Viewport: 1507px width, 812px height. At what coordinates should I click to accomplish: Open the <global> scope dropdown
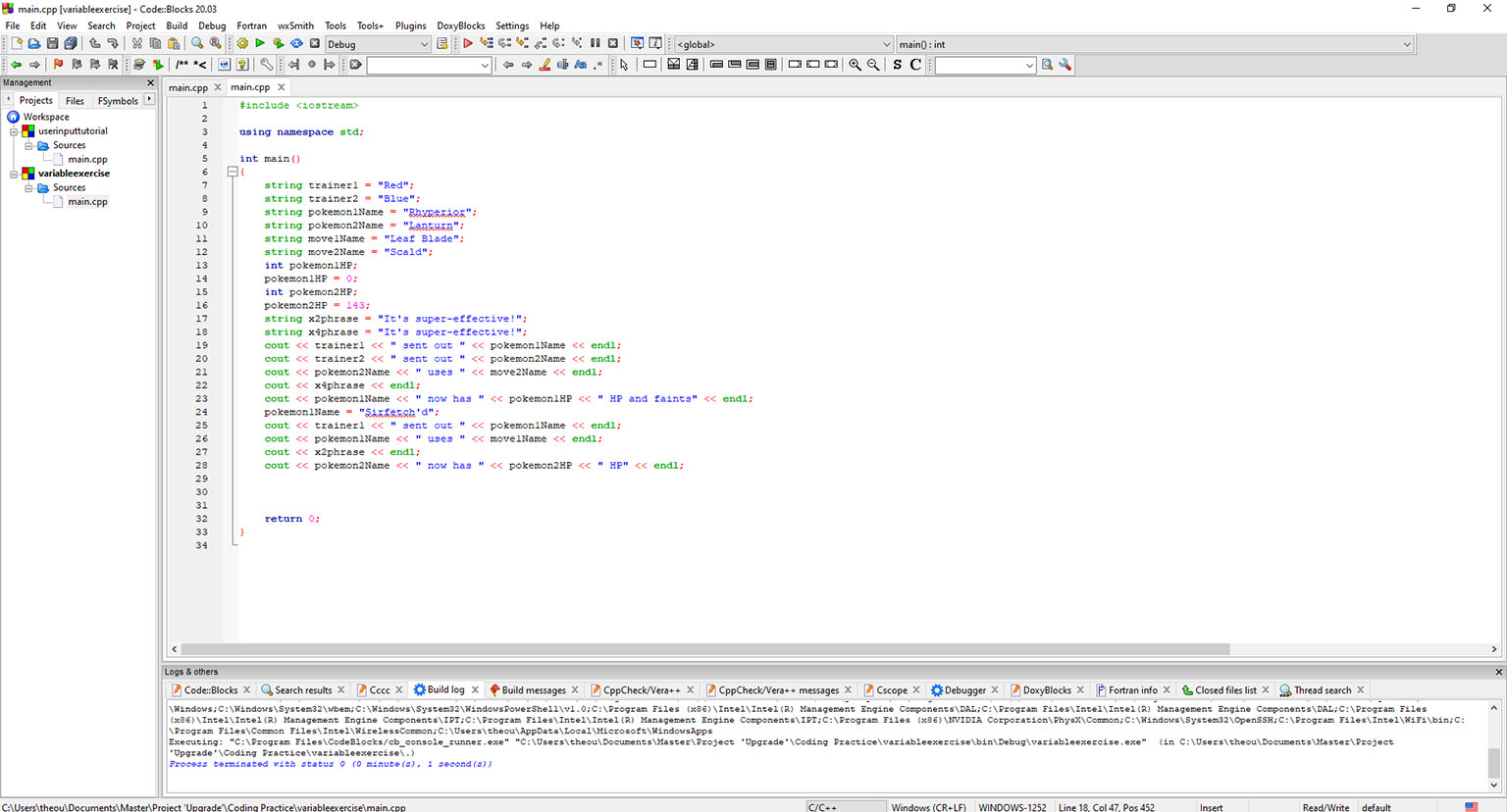[784, 44]
